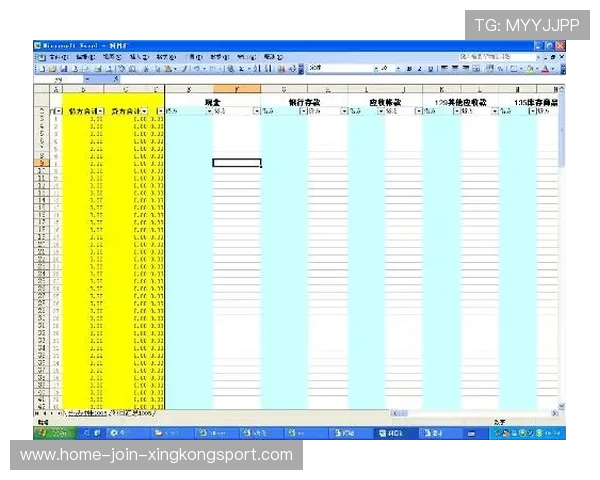Click column G header to select column
This screenshot has height=480, width=600.
283,90
